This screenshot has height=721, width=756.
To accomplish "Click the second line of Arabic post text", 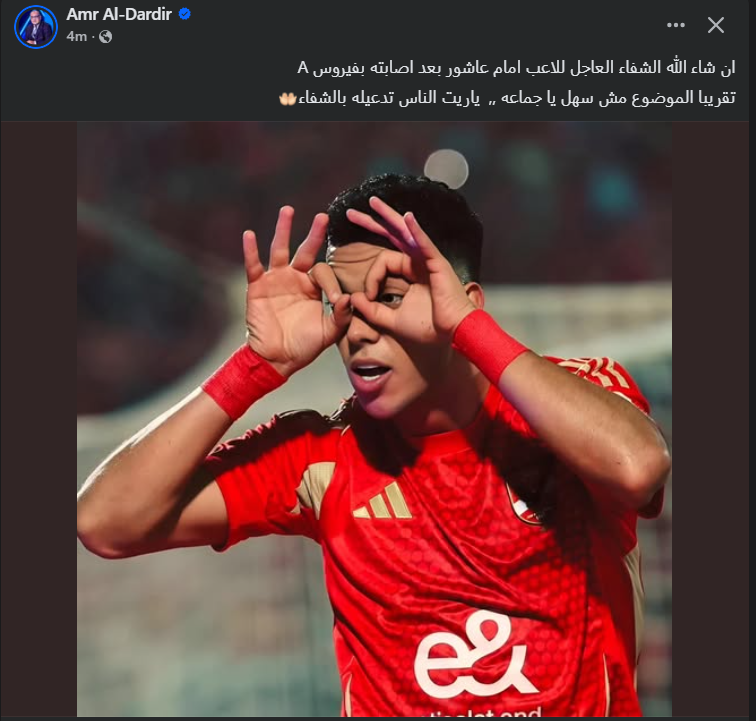I will click(507, 98).
